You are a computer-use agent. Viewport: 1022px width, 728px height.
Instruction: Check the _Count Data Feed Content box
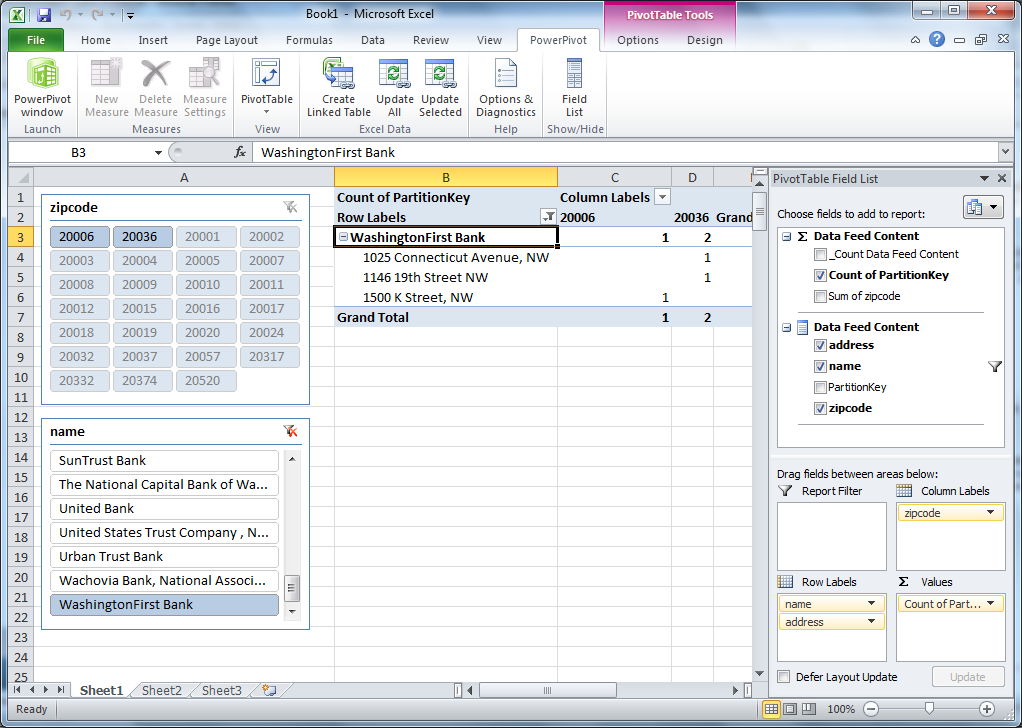821,254
